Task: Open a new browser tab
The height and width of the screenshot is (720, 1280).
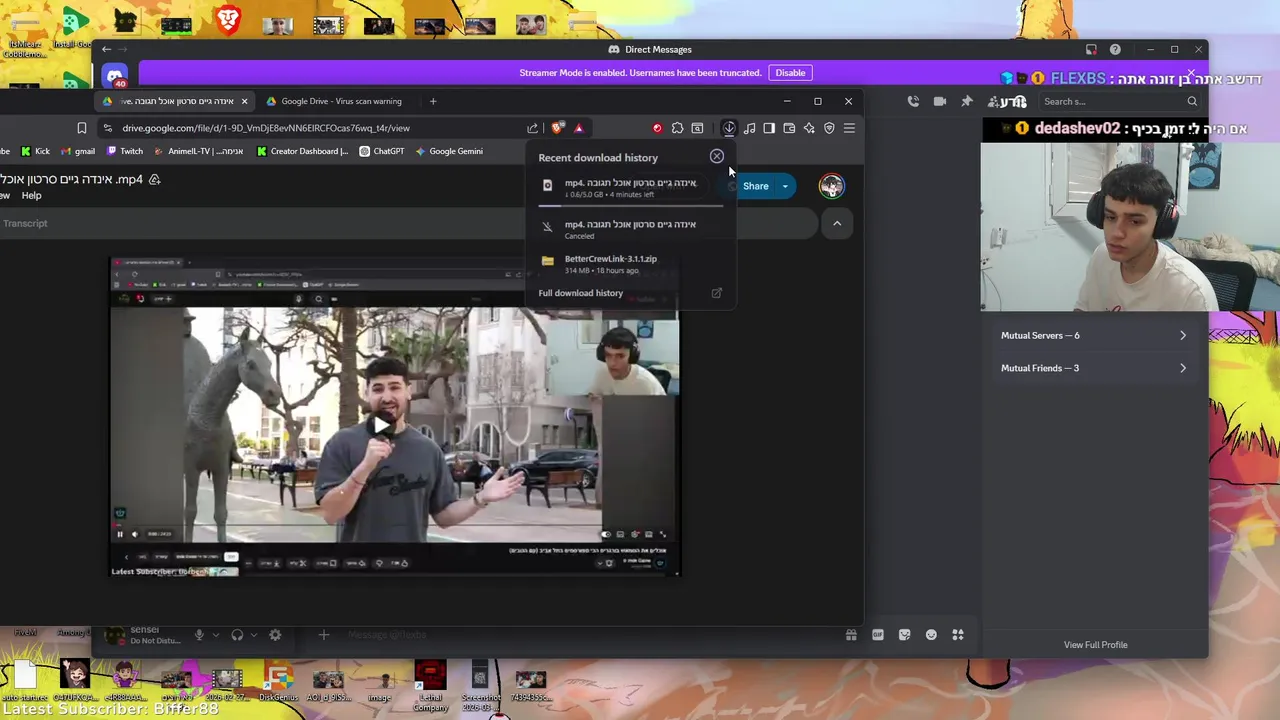Action: click(x=433, y=101)
